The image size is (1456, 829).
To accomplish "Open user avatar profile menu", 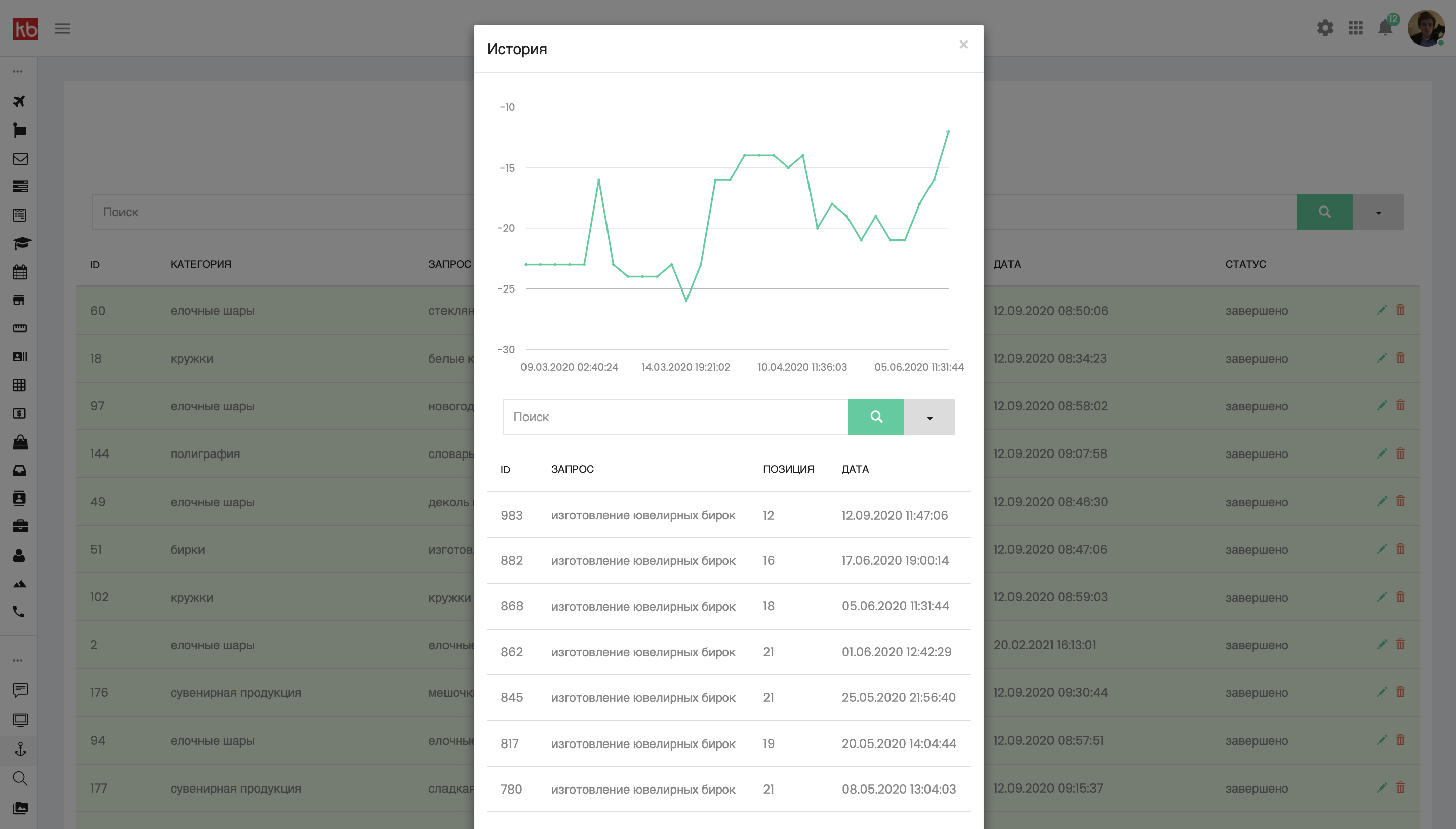I will point(1427,28).
